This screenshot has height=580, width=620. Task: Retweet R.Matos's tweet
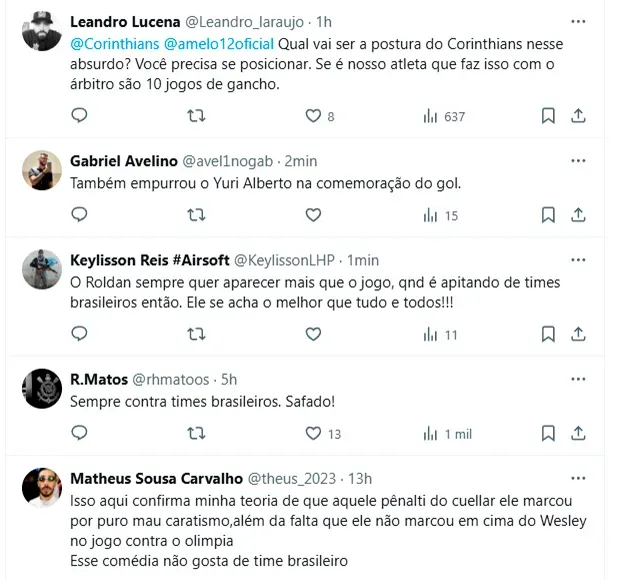coord(197,433)
